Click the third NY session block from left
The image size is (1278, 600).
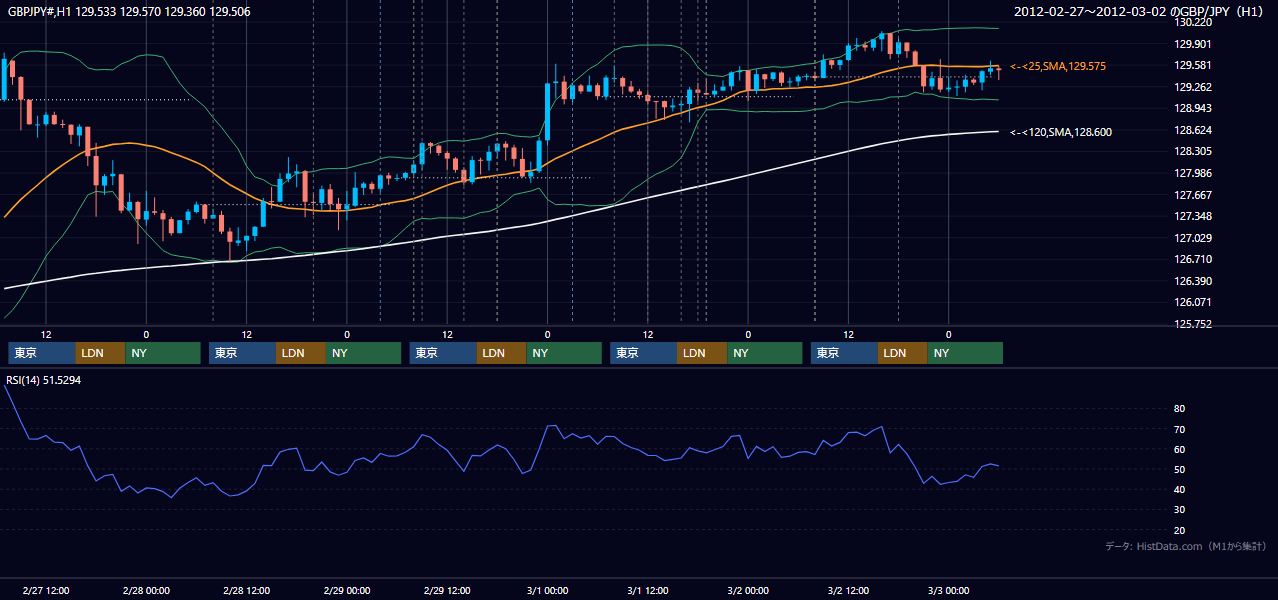[565, 353]
